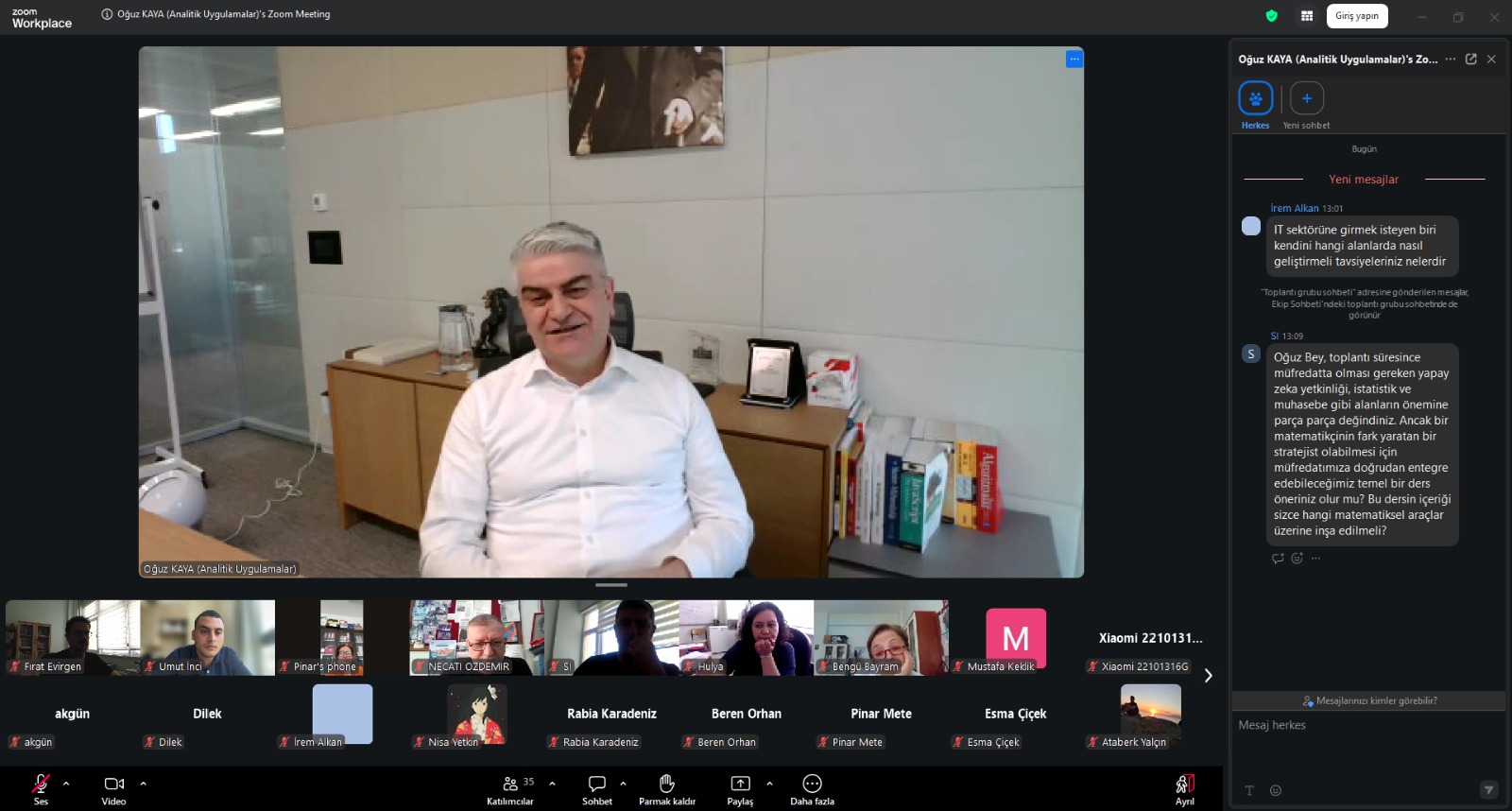
Task: Click the Bugün date label in chat
Action: pyautogui.click(x=1364, y=148)
